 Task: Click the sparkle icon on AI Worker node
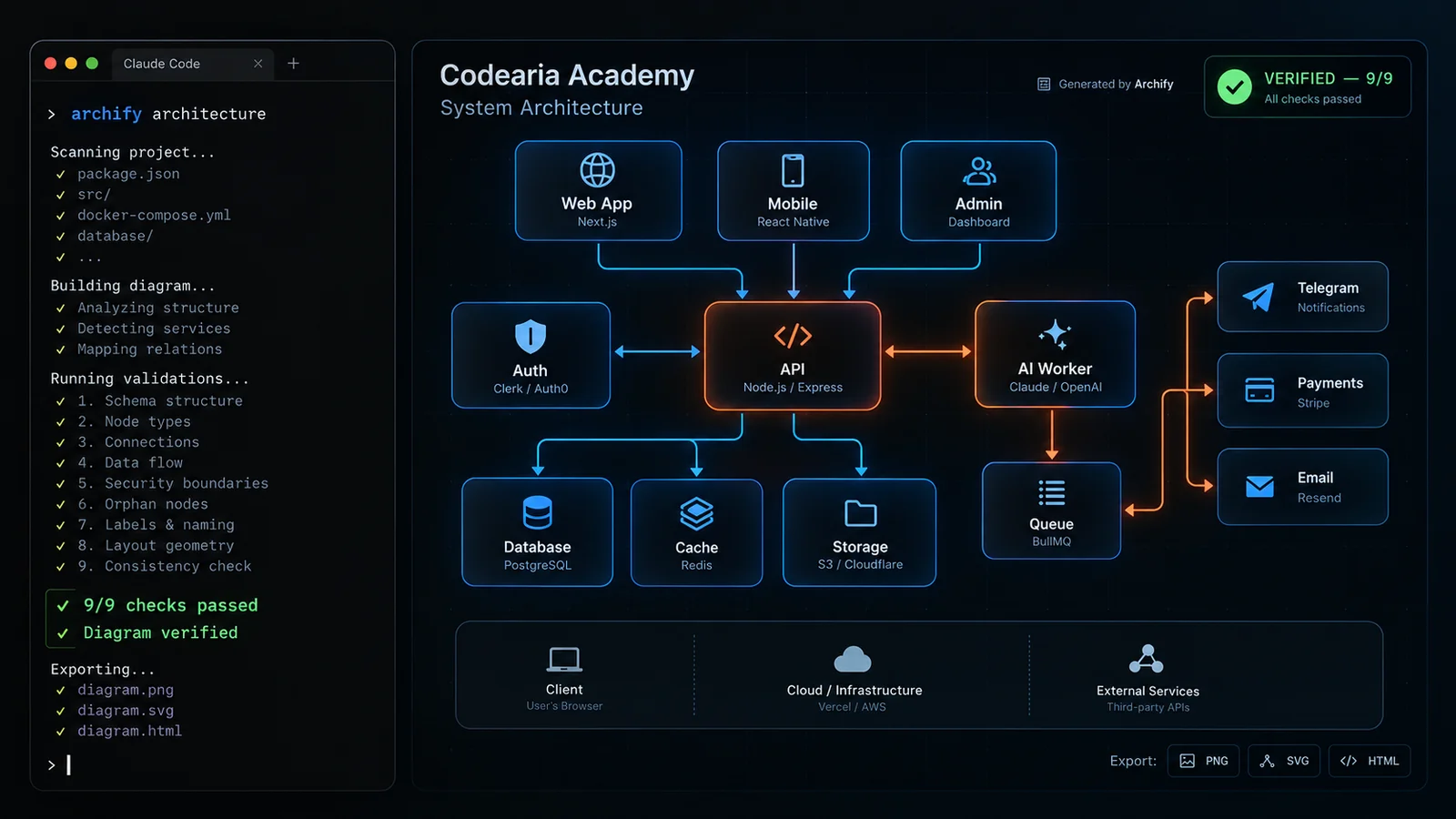pyautogui.click(x=1055, y=334)
